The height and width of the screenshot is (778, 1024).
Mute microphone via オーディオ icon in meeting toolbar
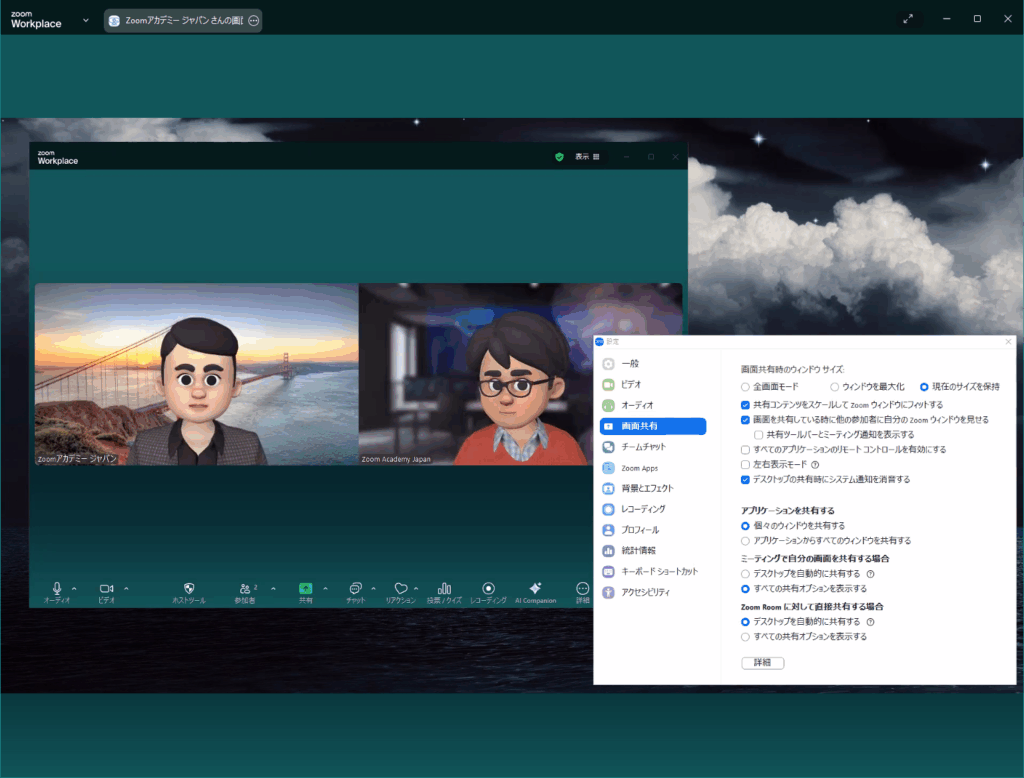(57, 589)
